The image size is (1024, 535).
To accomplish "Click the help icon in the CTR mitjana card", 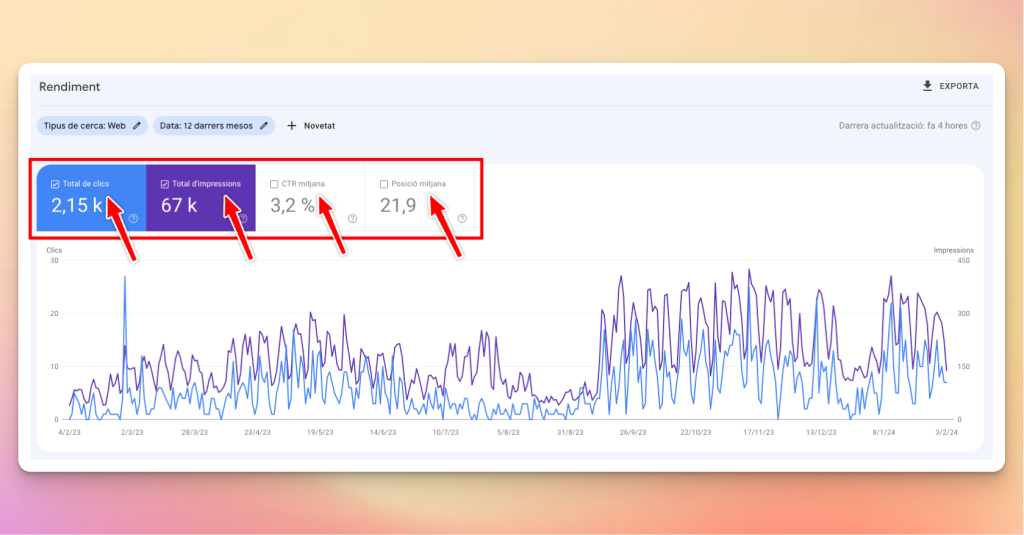I will (x=352, y=218).
